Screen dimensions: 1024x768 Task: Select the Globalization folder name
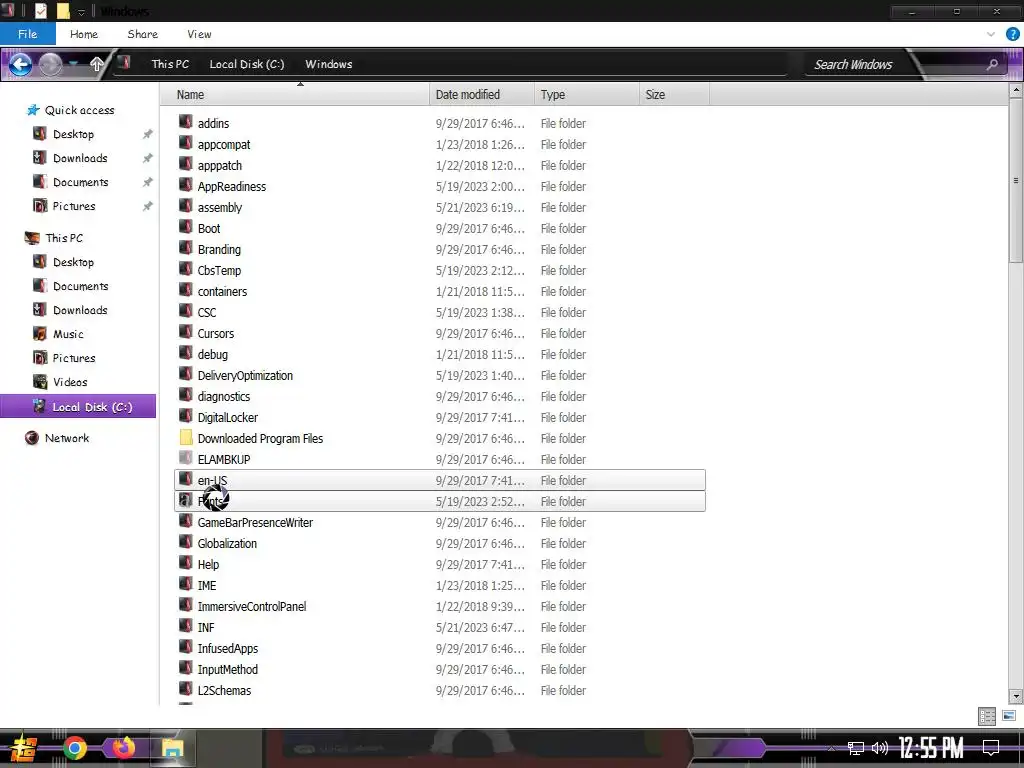pos(227,543)
